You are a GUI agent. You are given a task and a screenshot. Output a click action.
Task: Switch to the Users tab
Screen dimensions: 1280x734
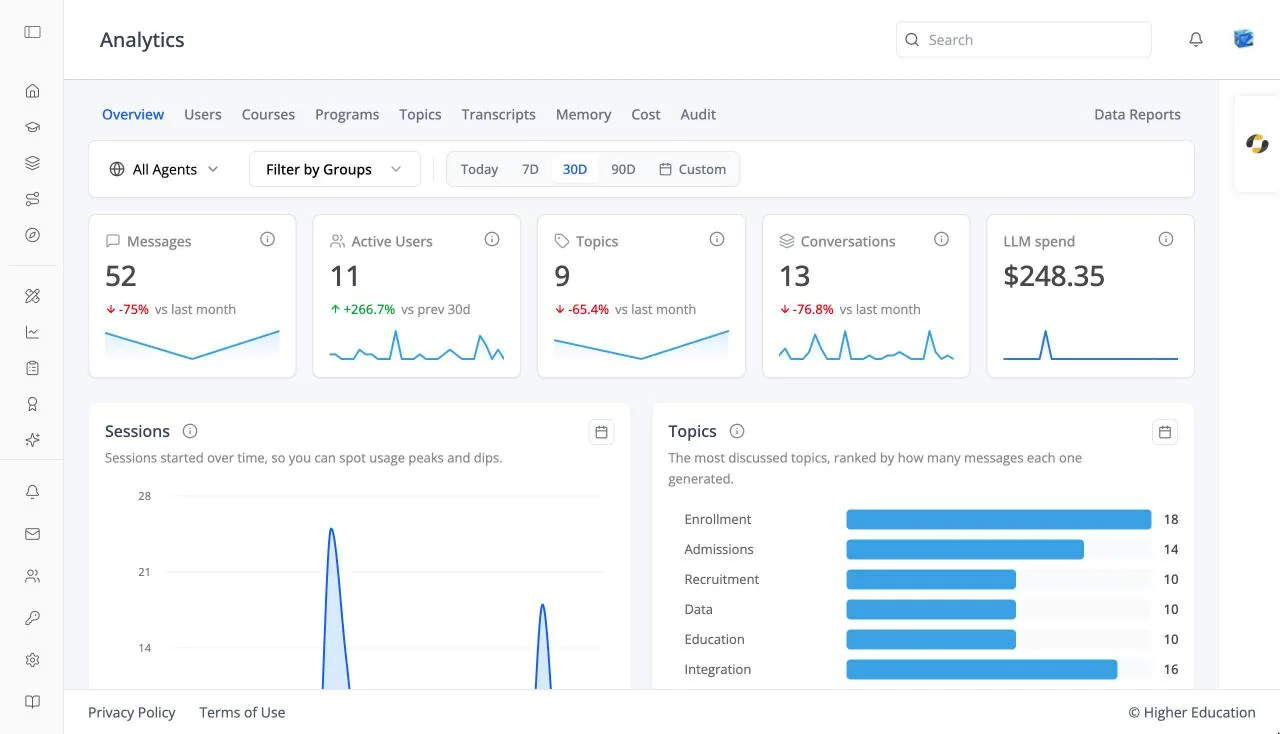tap(203, 114)
